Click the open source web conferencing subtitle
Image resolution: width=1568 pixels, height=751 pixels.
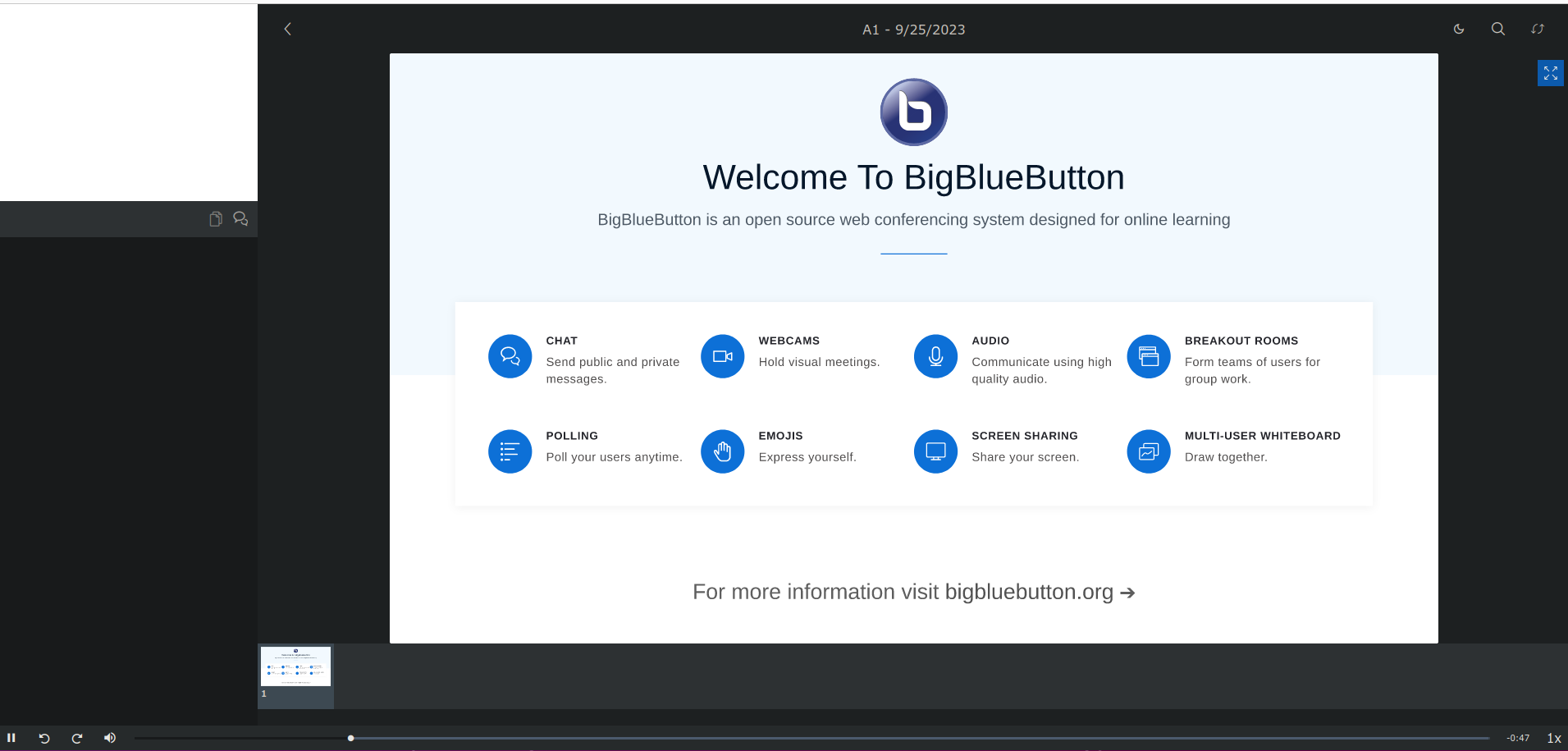click(913, 220)
